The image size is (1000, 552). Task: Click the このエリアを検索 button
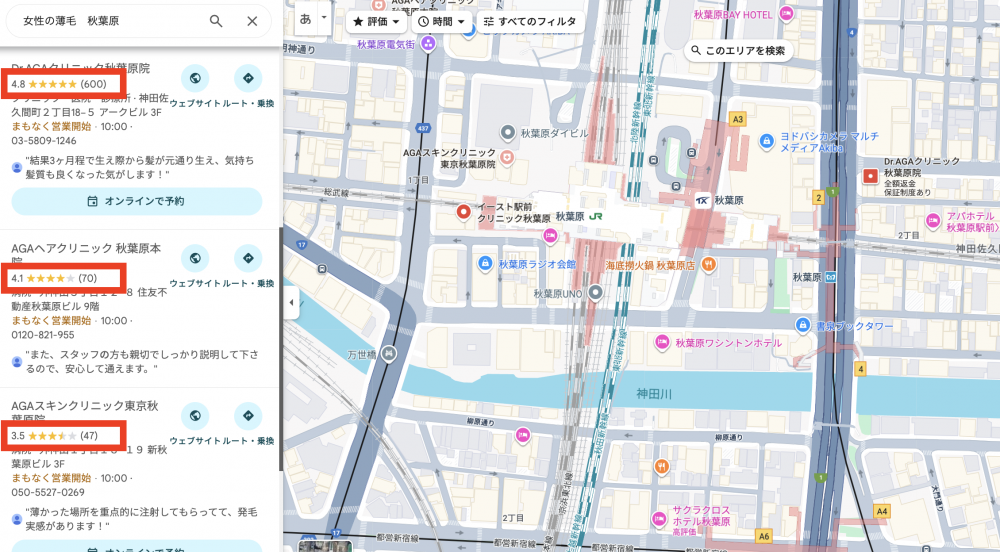738,50
